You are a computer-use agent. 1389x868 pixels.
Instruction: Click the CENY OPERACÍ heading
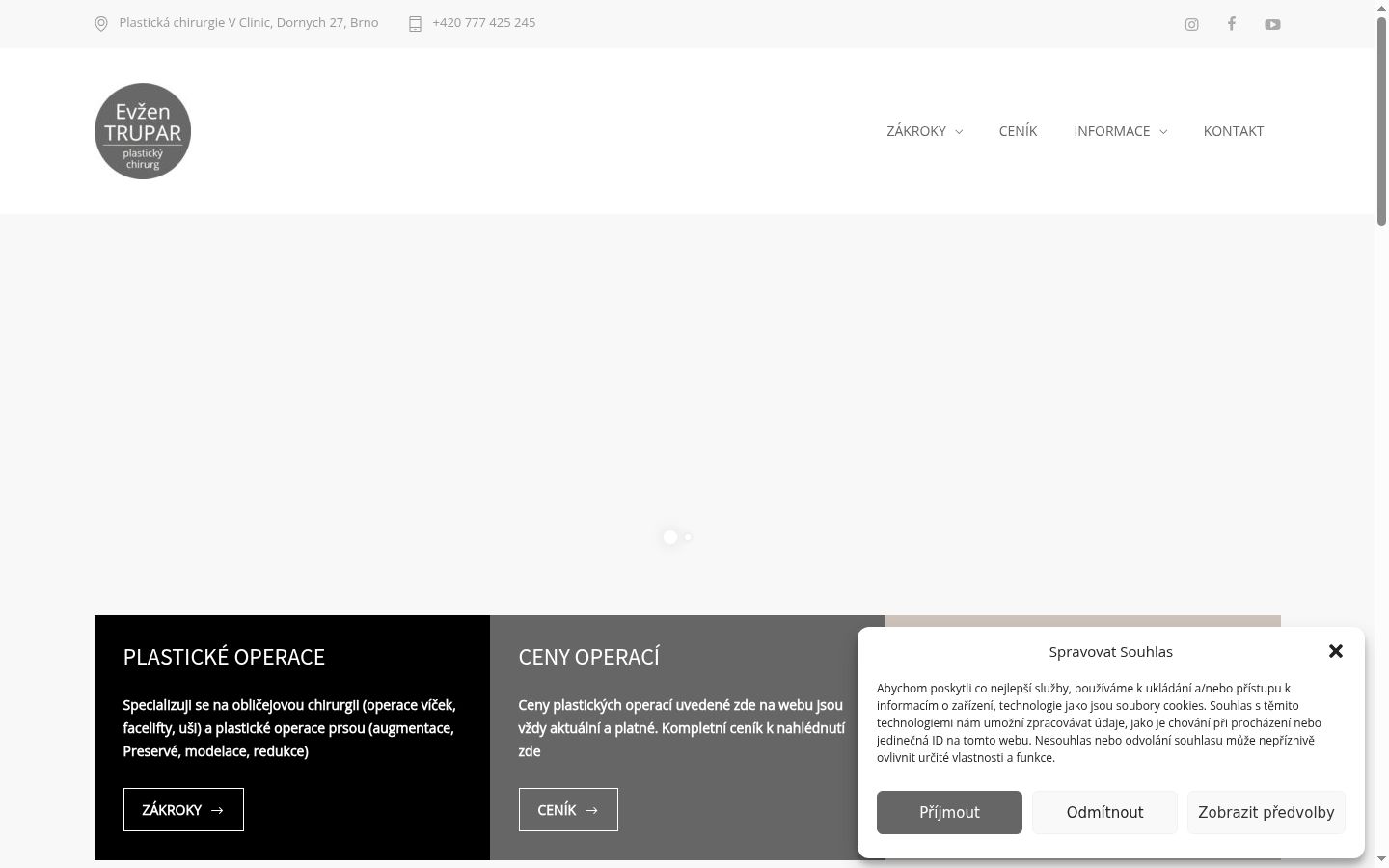click(x=588, y=657)
